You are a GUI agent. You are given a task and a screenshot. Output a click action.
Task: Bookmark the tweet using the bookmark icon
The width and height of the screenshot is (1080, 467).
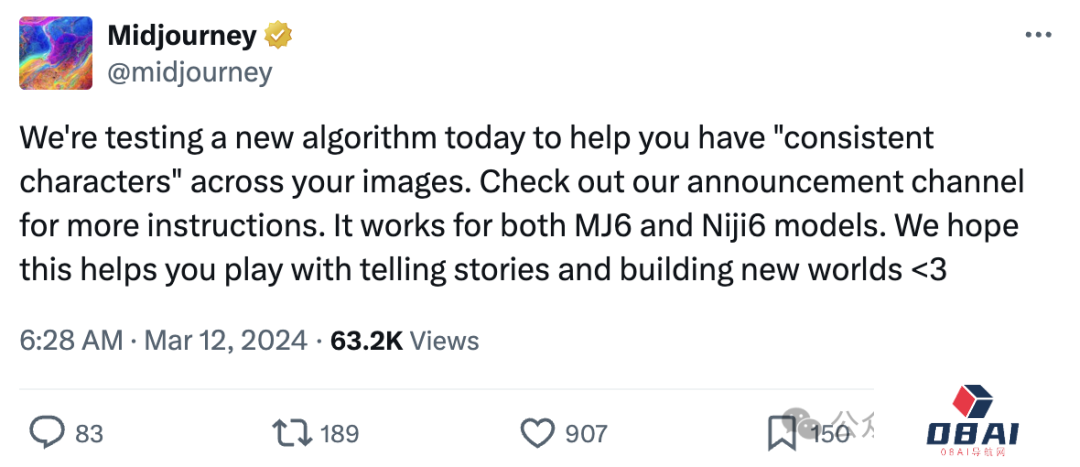(780, 433)
